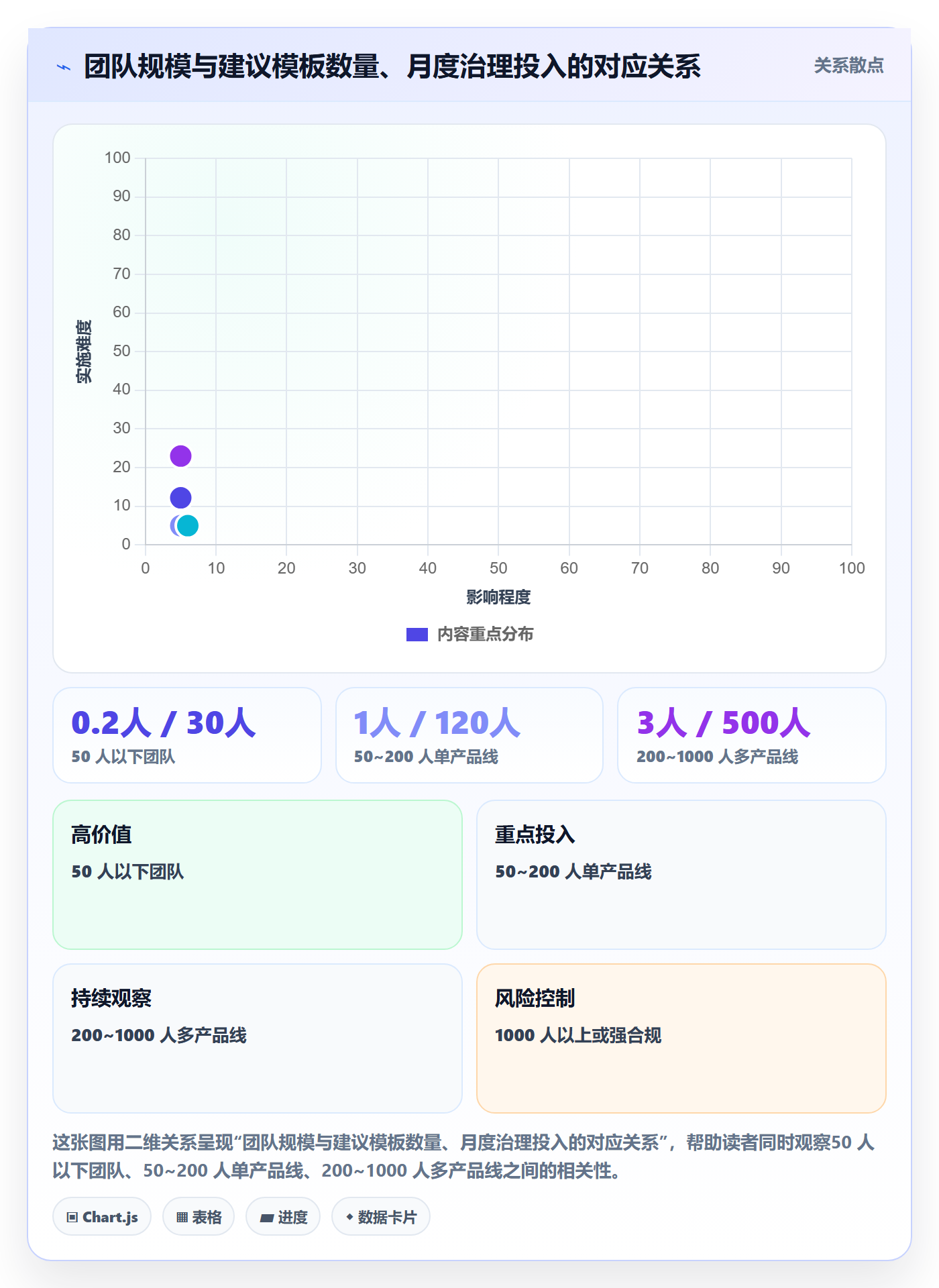Select the 高价值 quadrant card
939x1288 pixels.
pyautogui.click(x=258, y=875)
